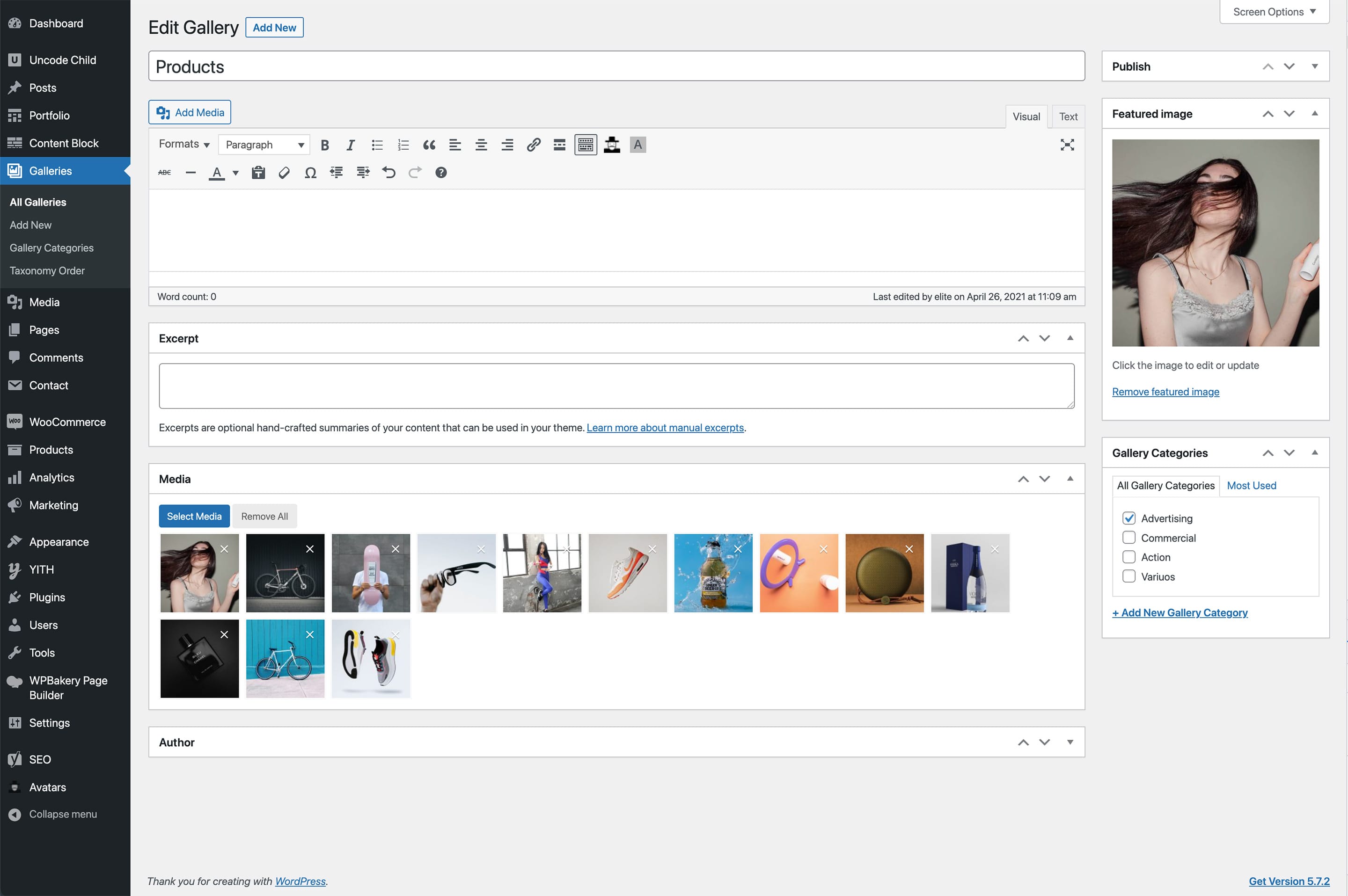The image size is (1348, 896).
Task: Insert a blockquote
Action: [429, 145]
